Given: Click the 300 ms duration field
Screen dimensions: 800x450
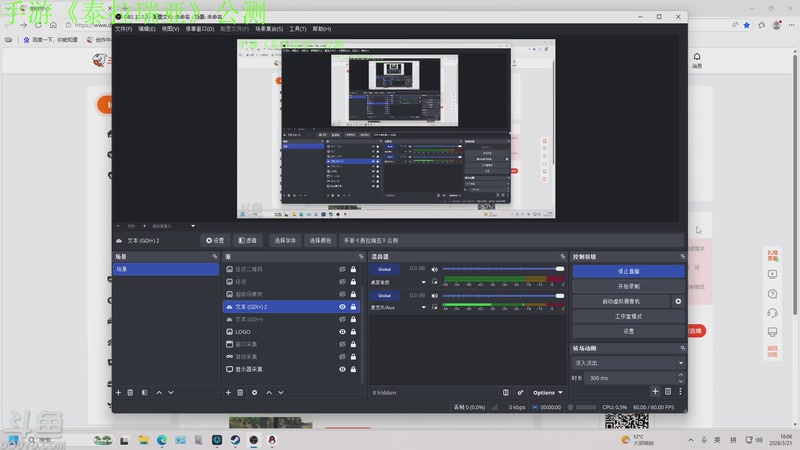Looking at the screenshot, I should [x=631, y=378].
